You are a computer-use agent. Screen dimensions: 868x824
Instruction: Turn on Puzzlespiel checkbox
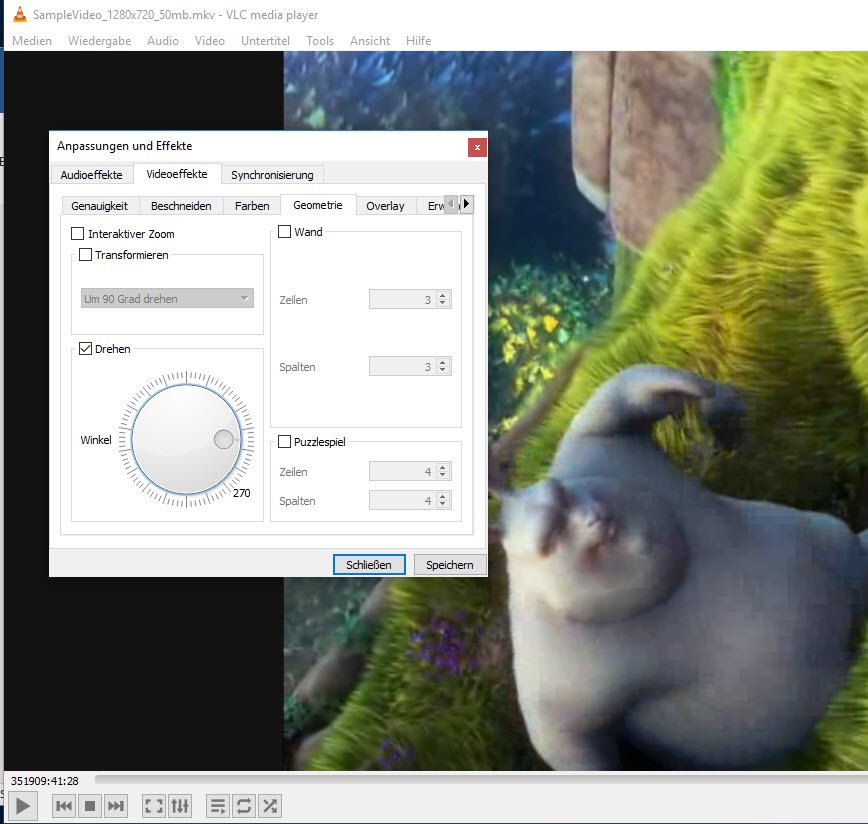284,442
